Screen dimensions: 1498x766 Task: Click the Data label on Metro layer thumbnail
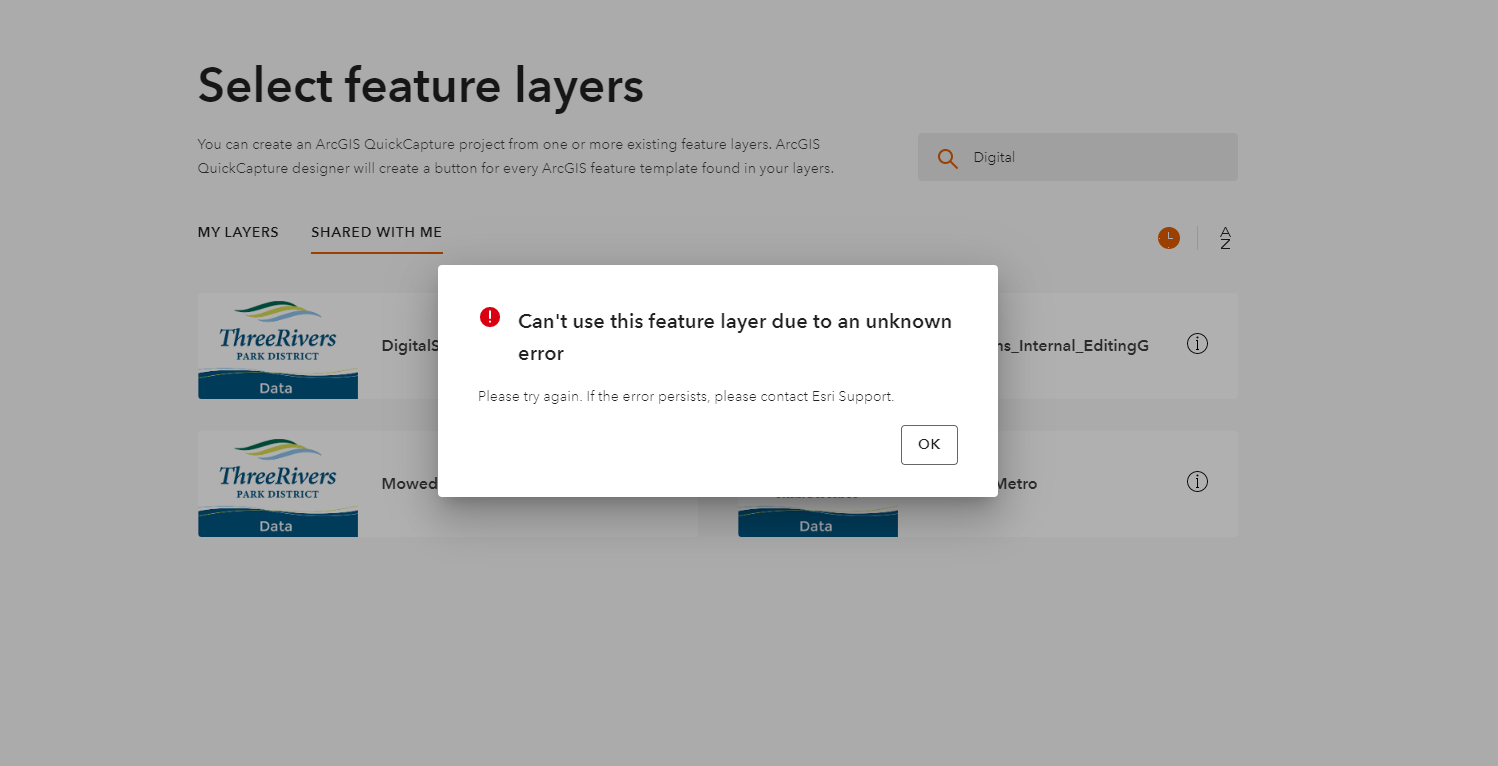(816, 526)
